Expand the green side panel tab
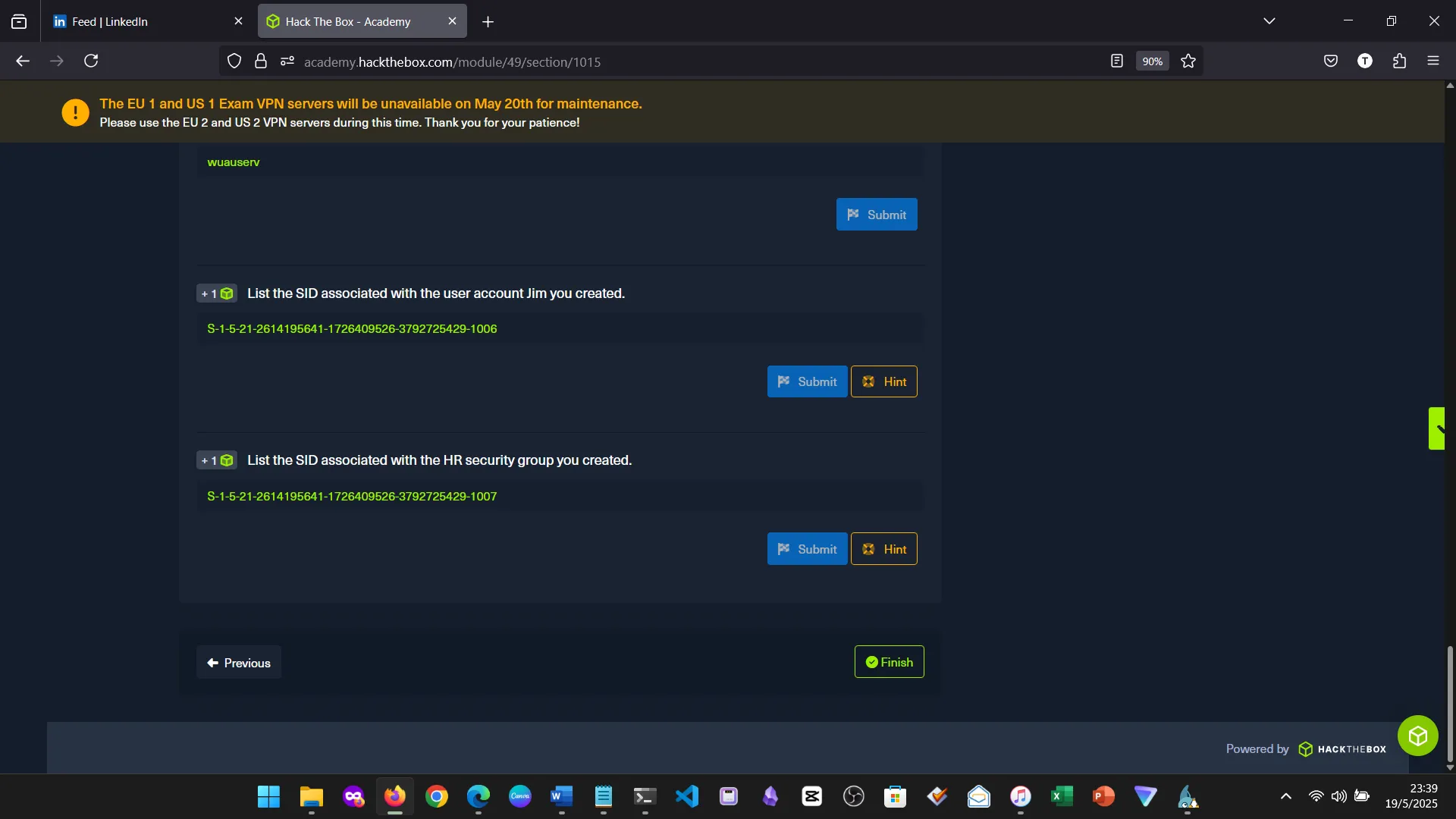The image size is (1456, 819). tap(1436, 428)
